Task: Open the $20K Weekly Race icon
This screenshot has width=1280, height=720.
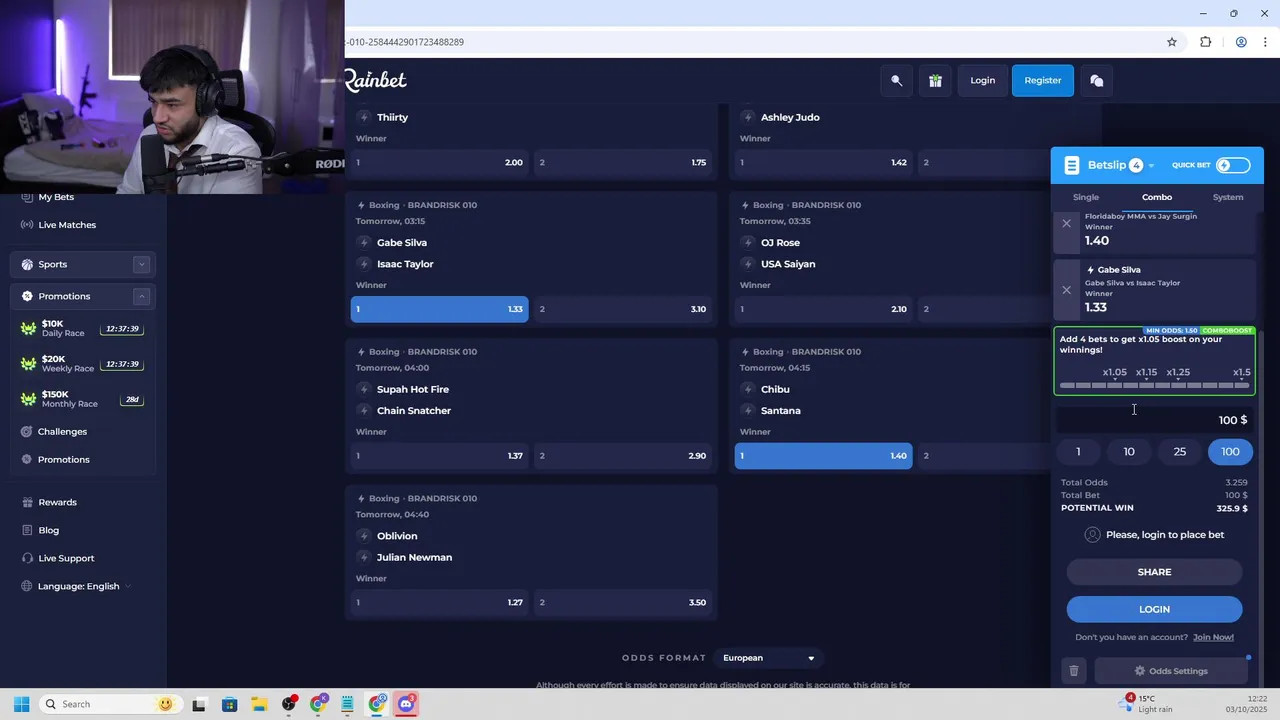Action: point(28,364)
